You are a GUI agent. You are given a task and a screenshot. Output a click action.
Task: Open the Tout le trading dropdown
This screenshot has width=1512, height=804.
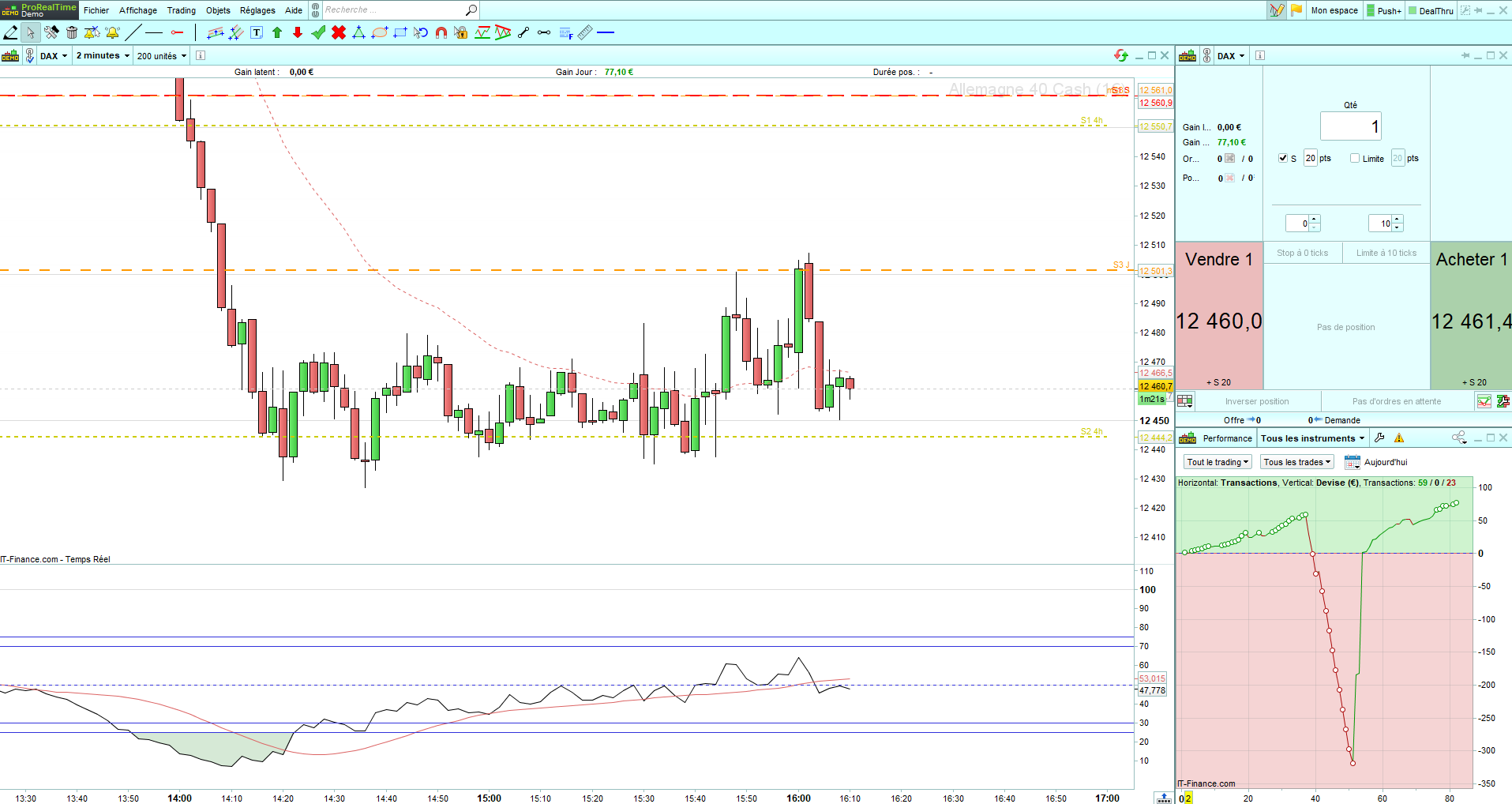[x=1217, y=462]
